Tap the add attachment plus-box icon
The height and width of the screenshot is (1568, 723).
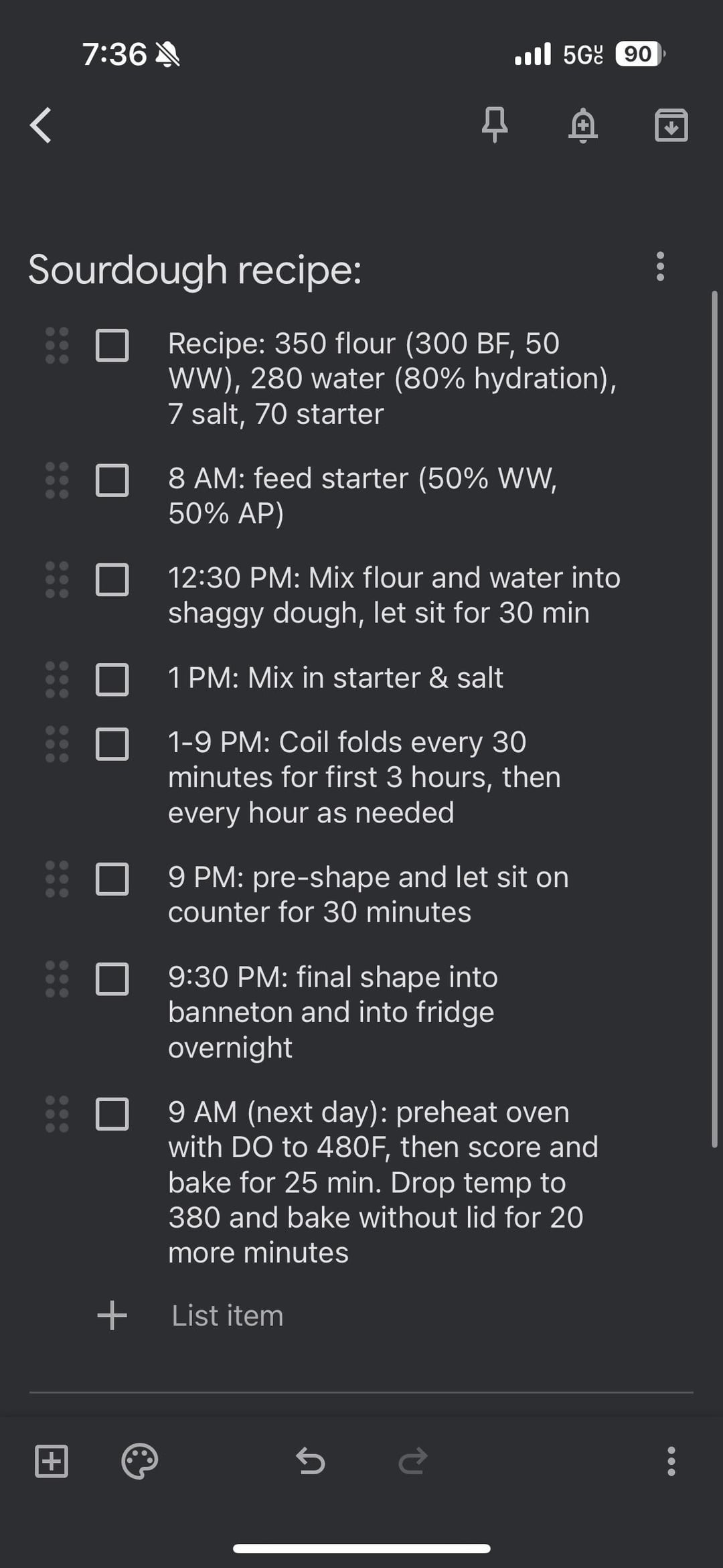click(x=52, y=1461)
